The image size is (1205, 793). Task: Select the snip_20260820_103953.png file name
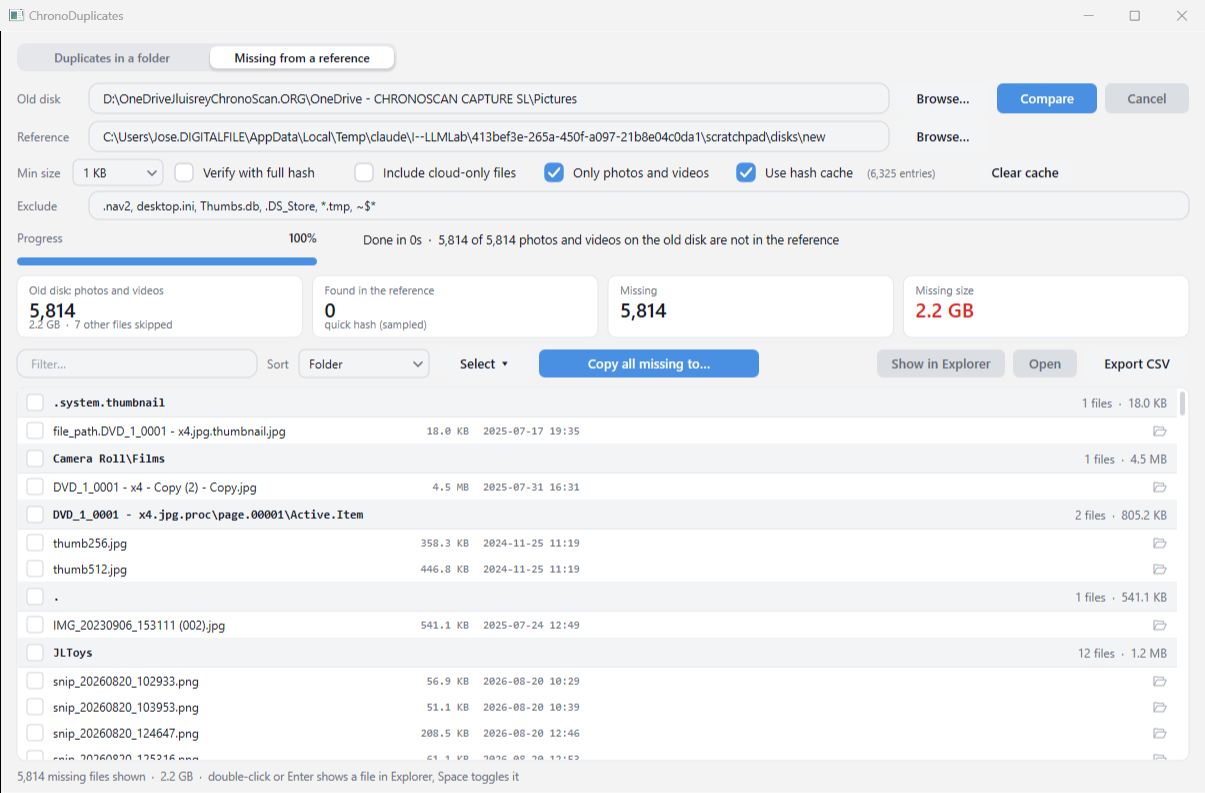126,707
